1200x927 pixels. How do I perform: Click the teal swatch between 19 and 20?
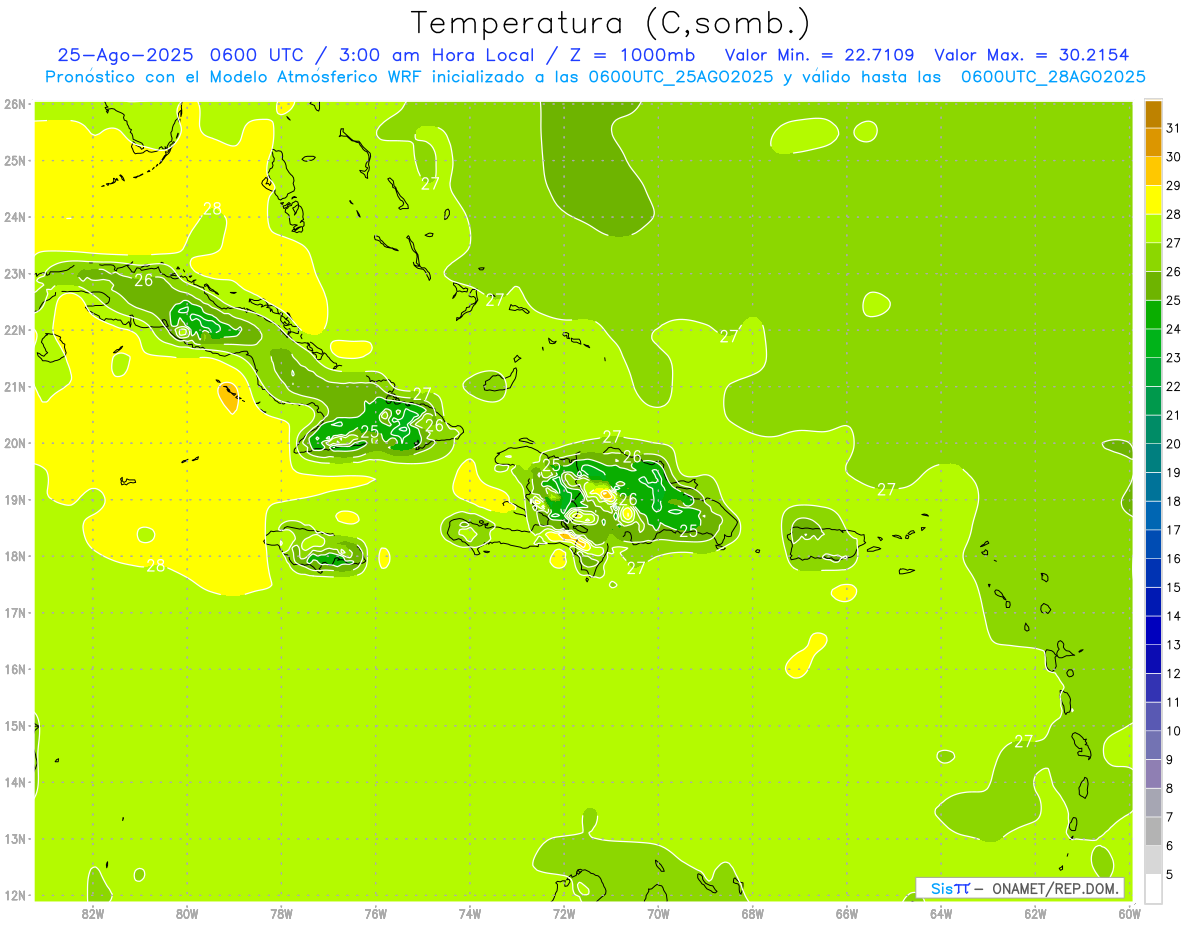tap(1153, 458)
